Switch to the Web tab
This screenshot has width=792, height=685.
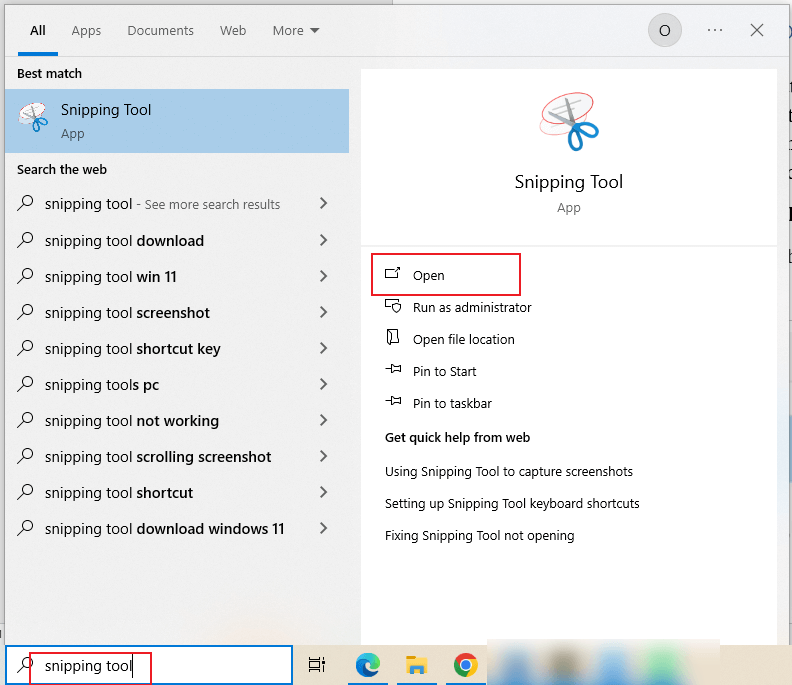click(x=233, y=31)
